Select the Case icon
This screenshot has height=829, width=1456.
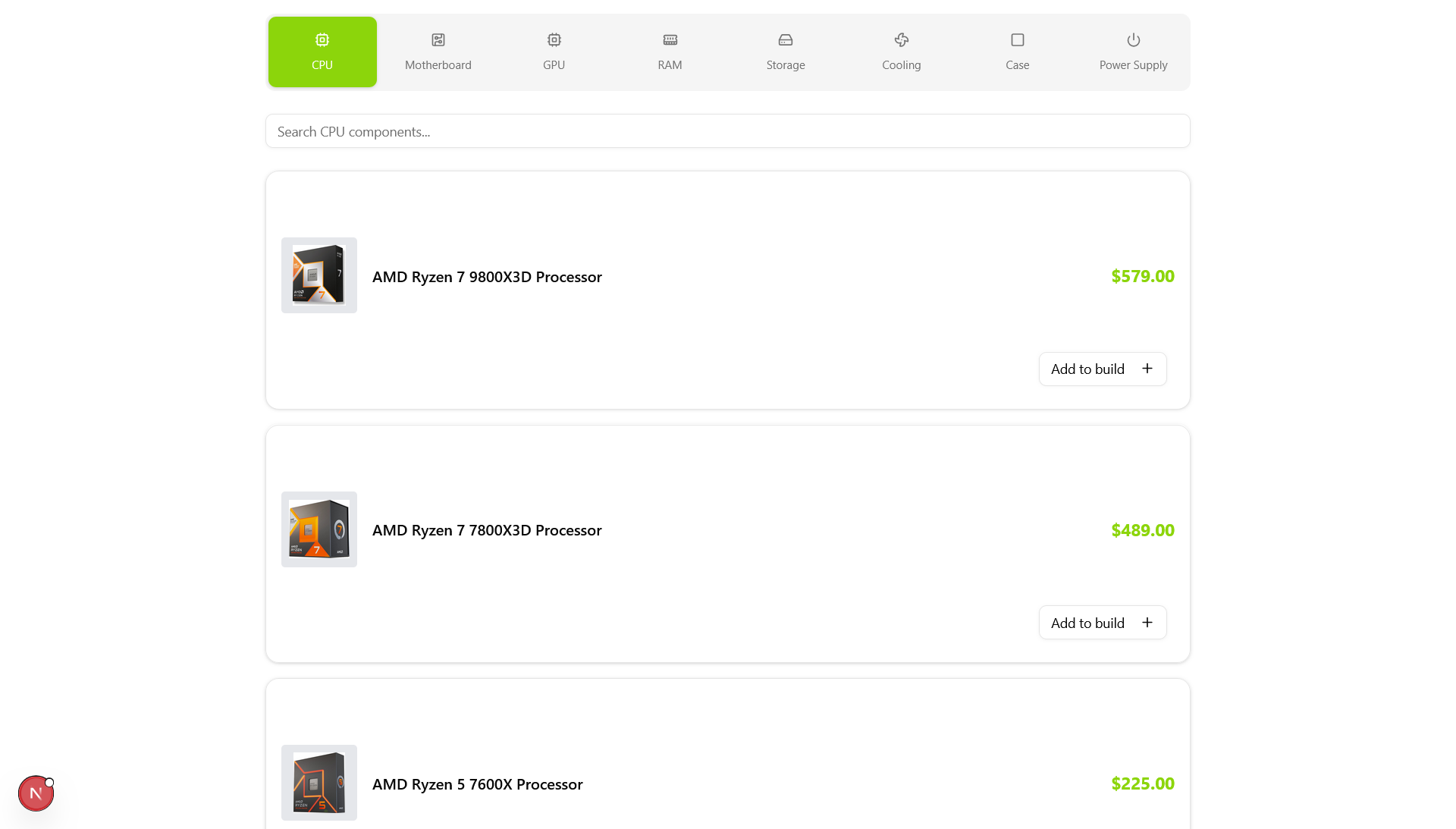pos(1017,39)
